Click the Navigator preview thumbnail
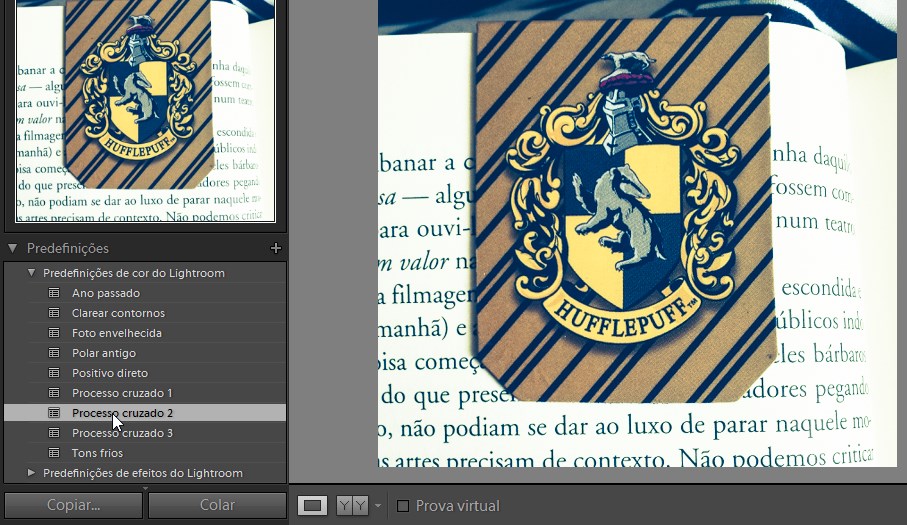 click(x=146, y=111)
